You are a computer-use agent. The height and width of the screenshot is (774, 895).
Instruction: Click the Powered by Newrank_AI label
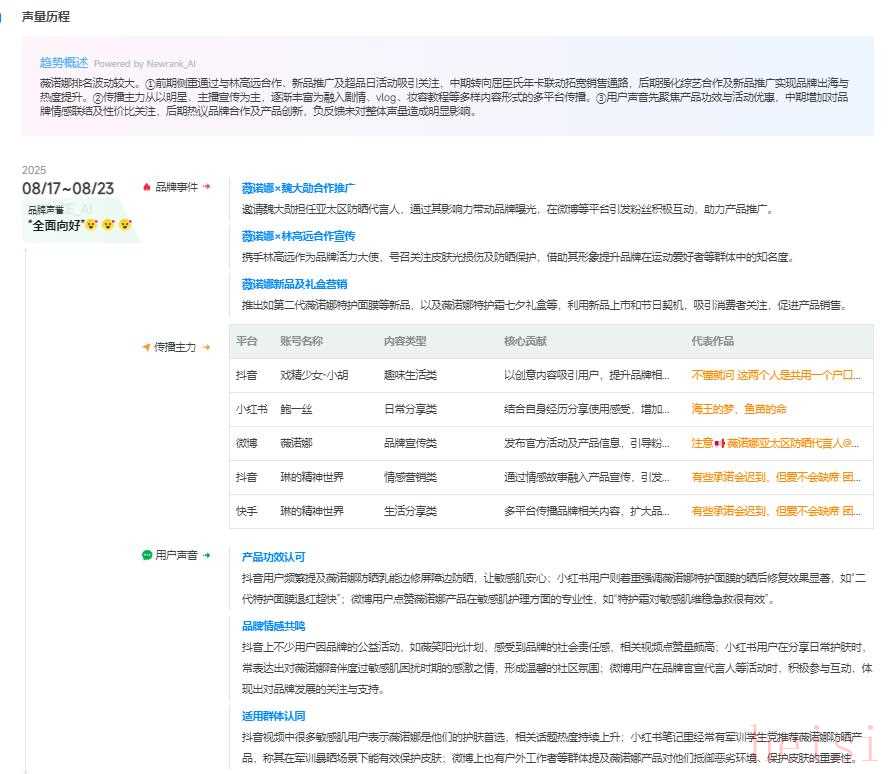click(x=145, y=63)
